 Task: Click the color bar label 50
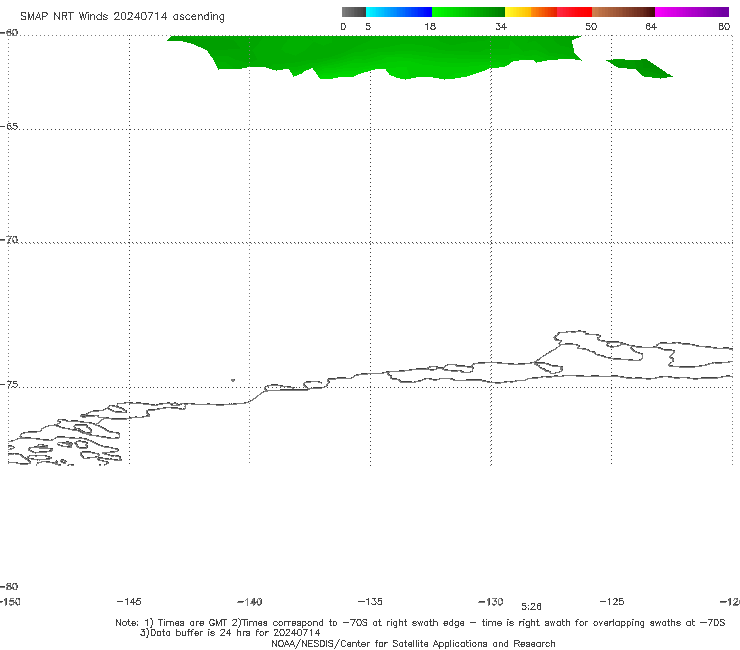tap(591, 27)
